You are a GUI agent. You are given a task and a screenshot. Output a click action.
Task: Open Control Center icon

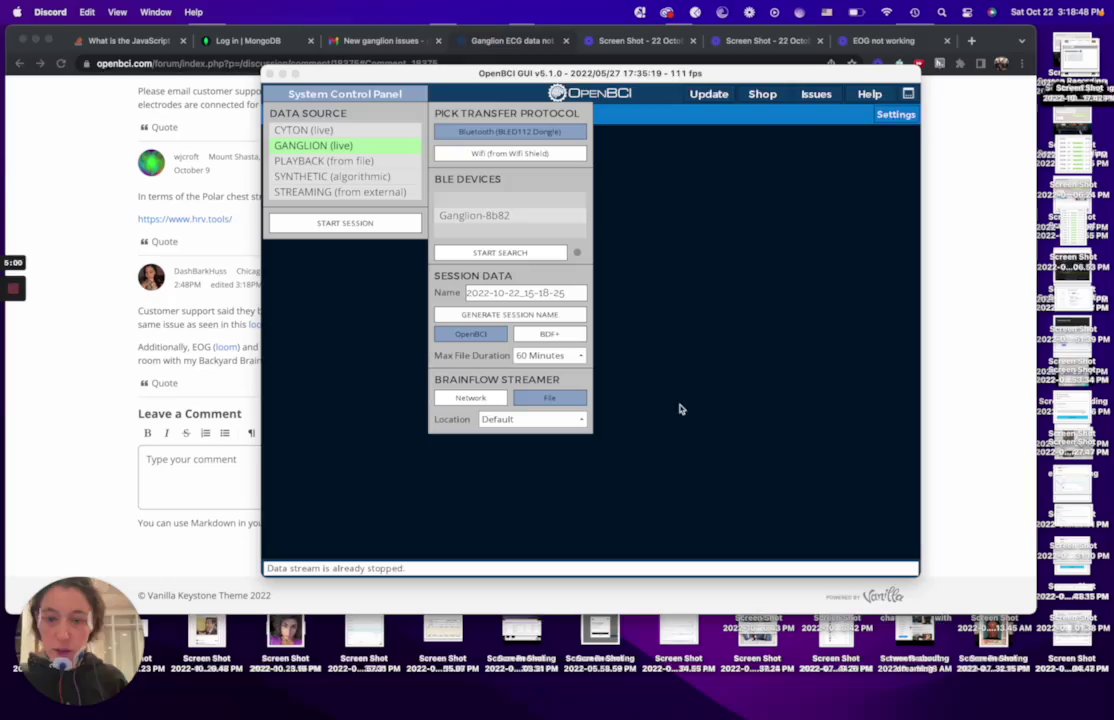click(967, 12)
